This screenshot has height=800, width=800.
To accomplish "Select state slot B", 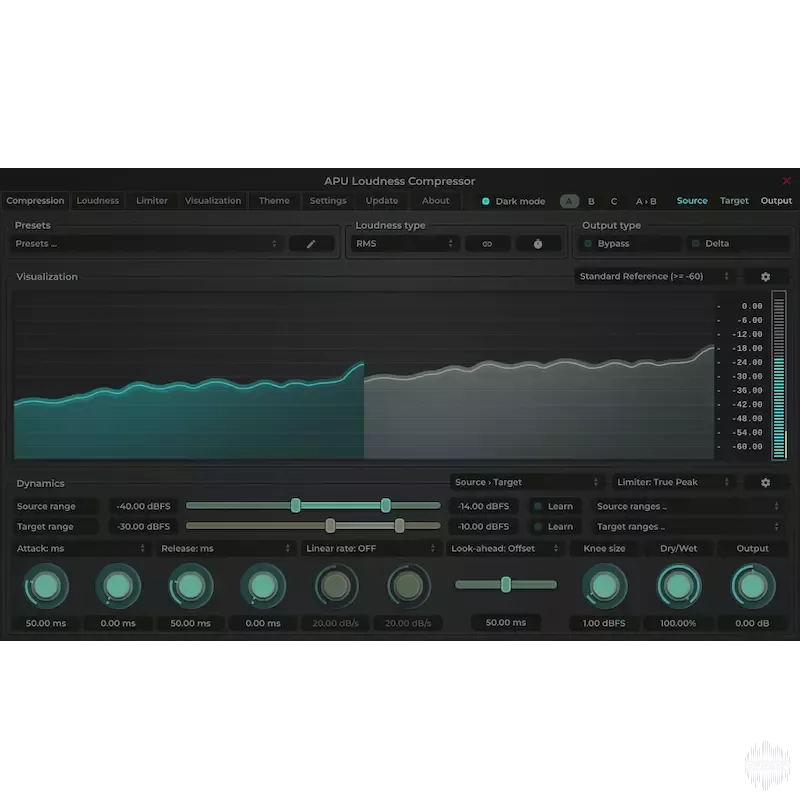I will [x=591, y=201].
